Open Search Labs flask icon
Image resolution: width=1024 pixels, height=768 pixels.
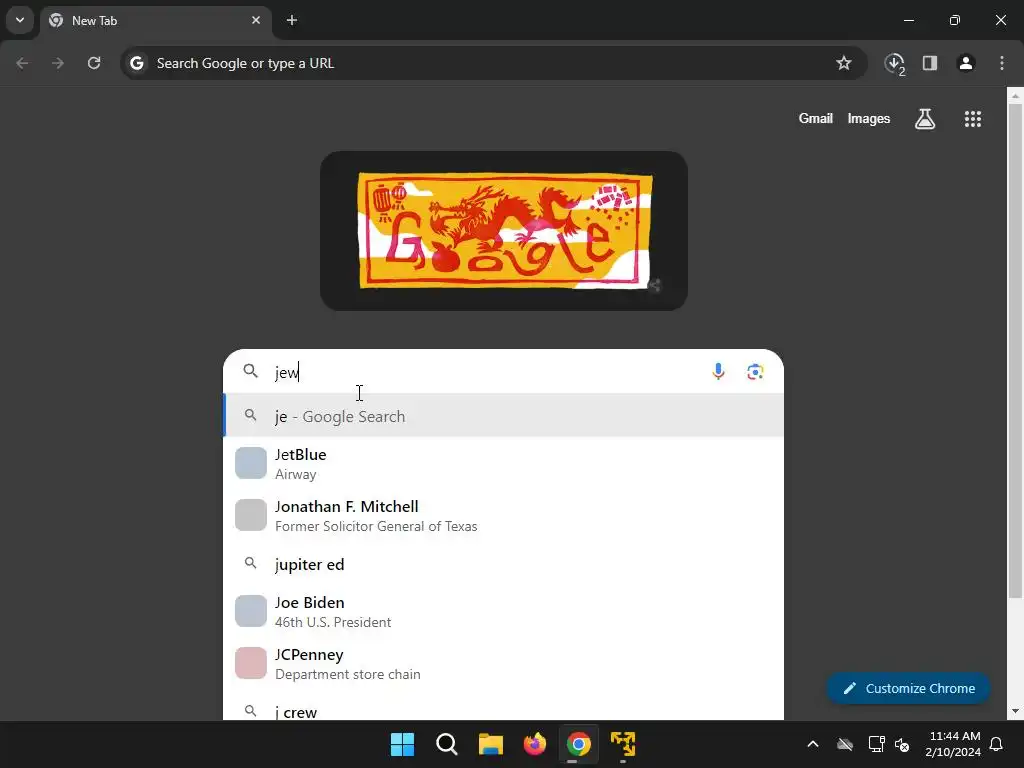(925, 119)
